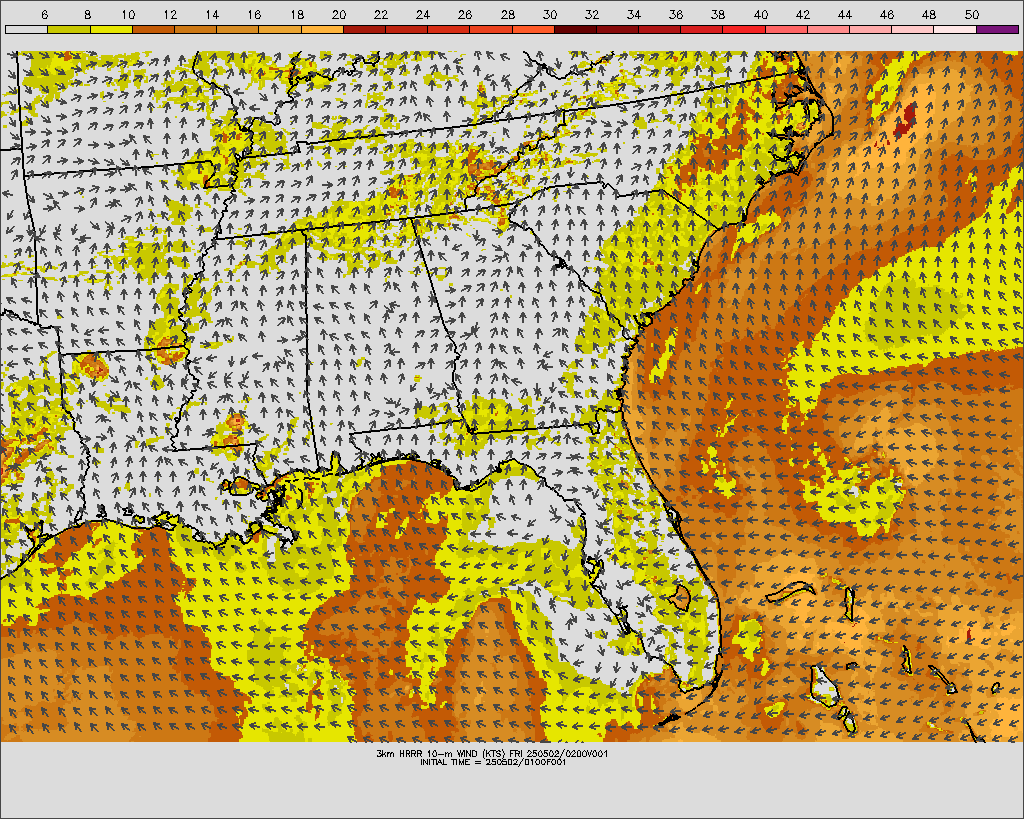Click the legend label "20"
The width and height of the screenshot is (1024, 819).
click(x=339, y=14)
